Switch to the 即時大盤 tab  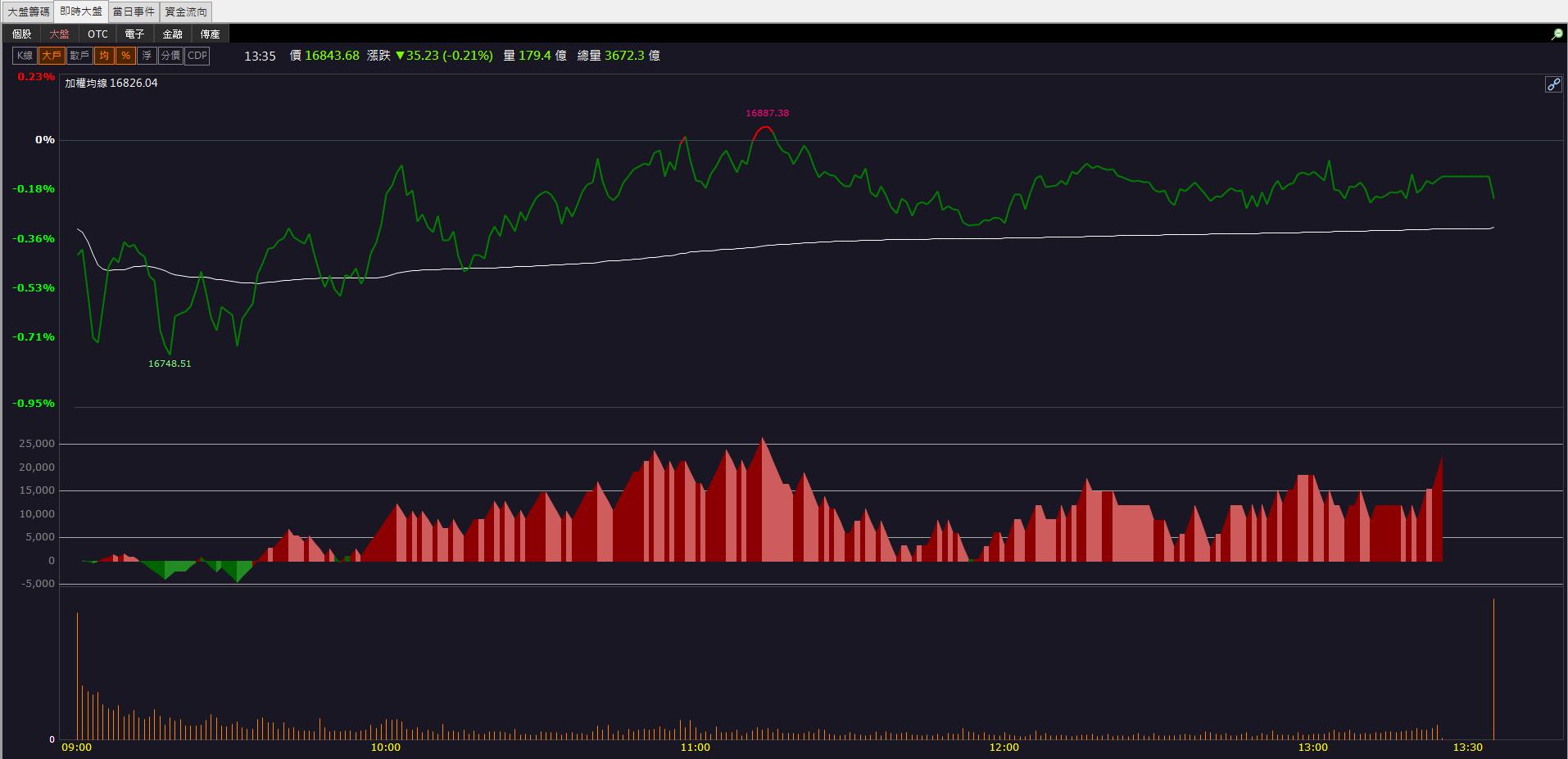coord(81,11)
